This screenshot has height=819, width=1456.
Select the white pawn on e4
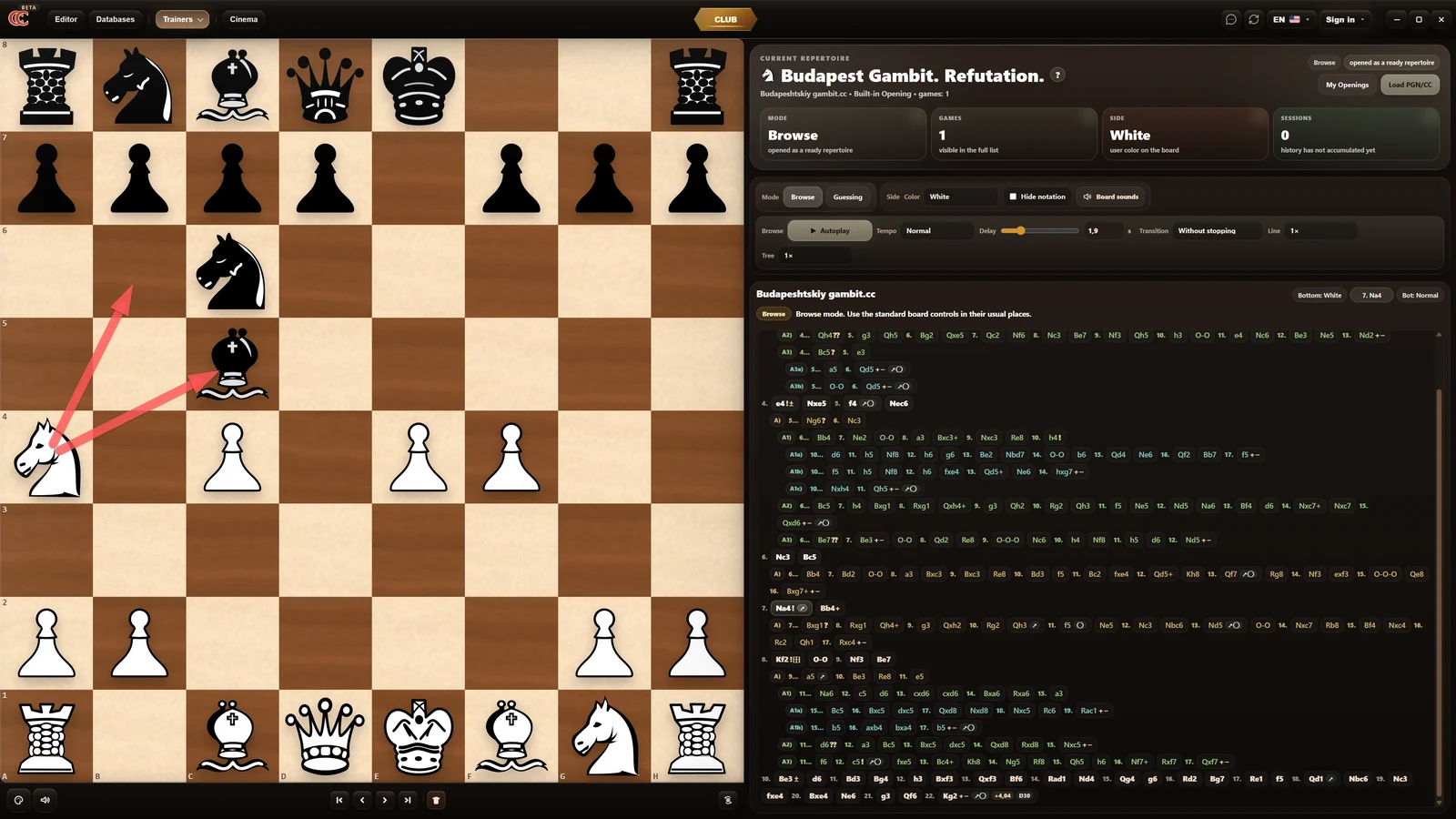point(419,458)
